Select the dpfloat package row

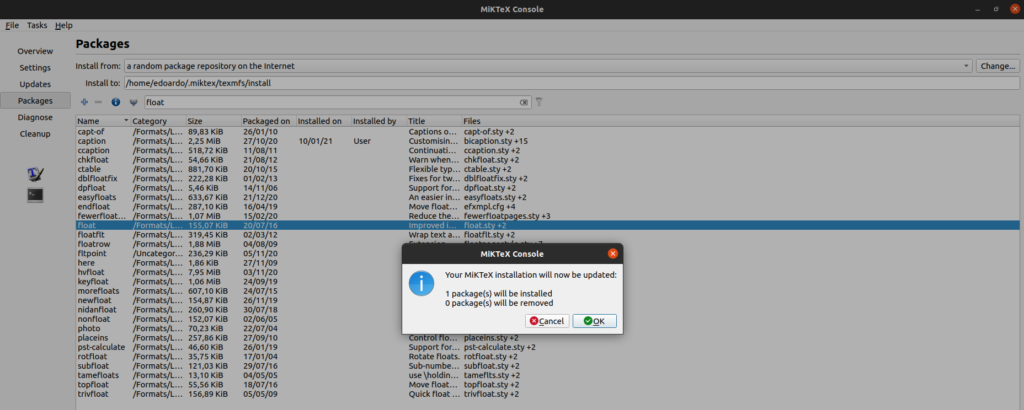[x=548, y=187]
